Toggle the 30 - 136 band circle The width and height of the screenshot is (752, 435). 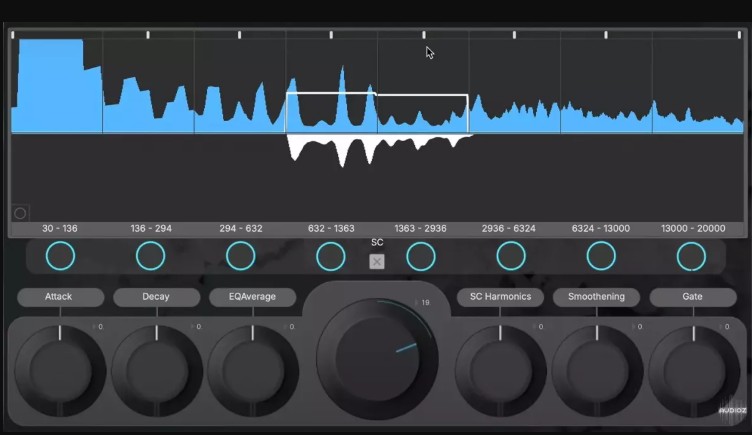coord(60,256)
